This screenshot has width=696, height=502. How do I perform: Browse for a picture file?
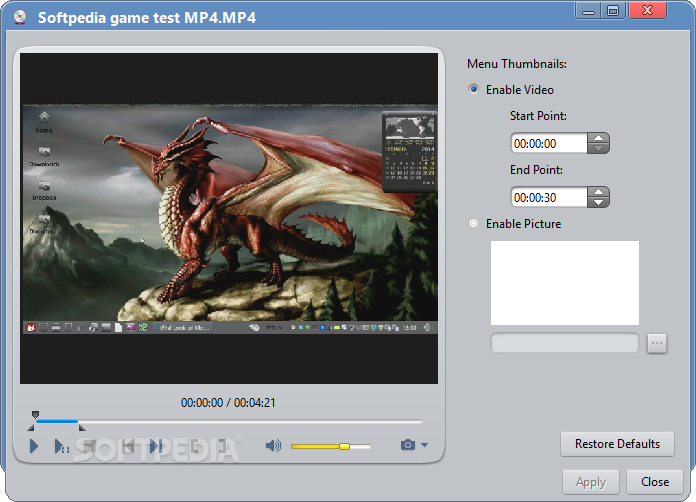pyautogui.click(x=657, y=343)
